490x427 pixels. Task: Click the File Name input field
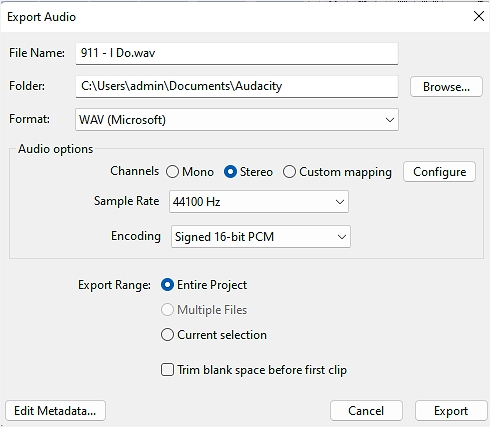237,53
